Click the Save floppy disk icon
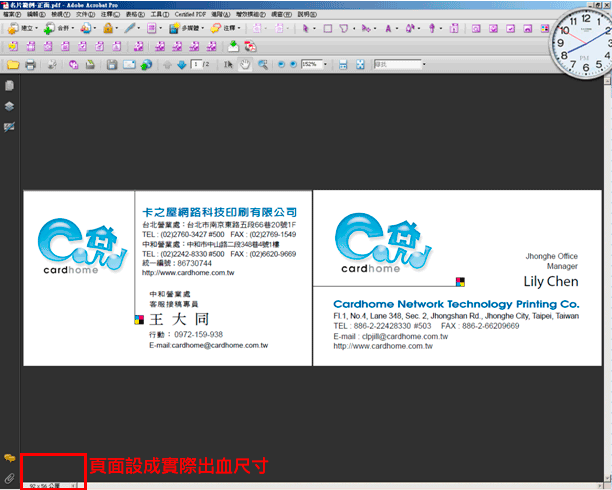This screenshot has width=612, height=490. click(112, 64)
